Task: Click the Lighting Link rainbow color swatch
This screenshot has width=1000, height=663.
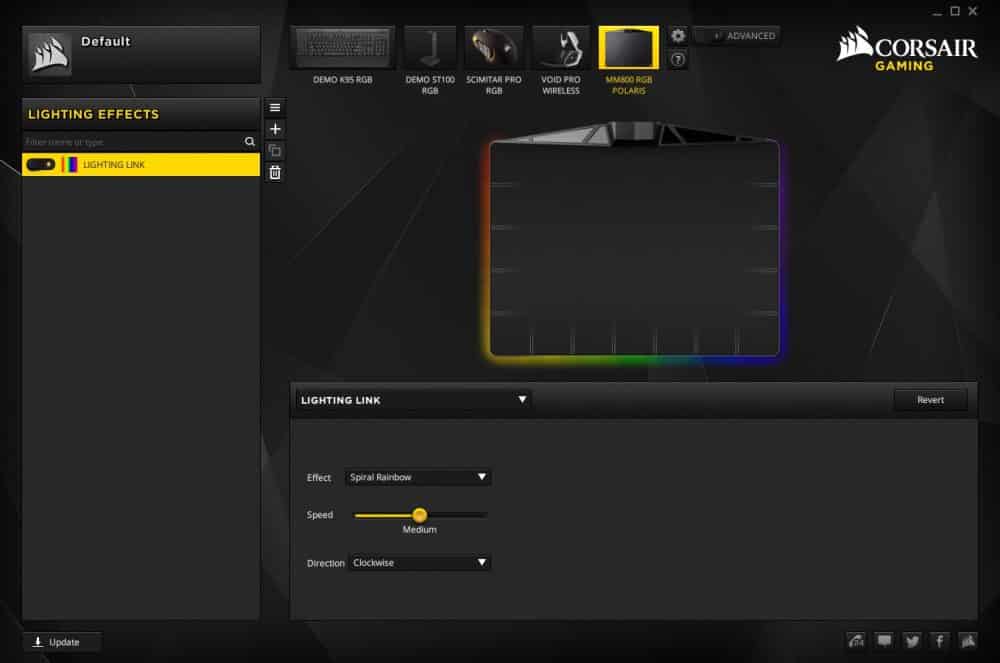Action: coord(70,164)
